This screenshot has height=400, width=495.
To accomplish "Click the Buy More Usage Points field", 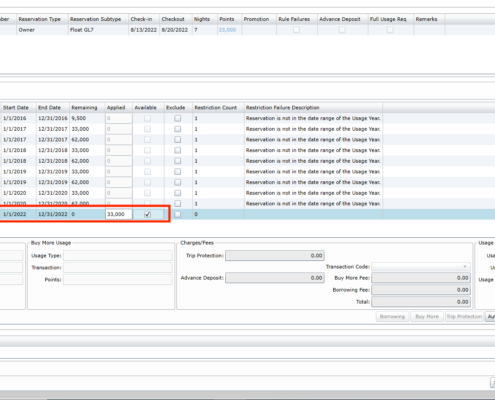I will (x=118, y=280).
